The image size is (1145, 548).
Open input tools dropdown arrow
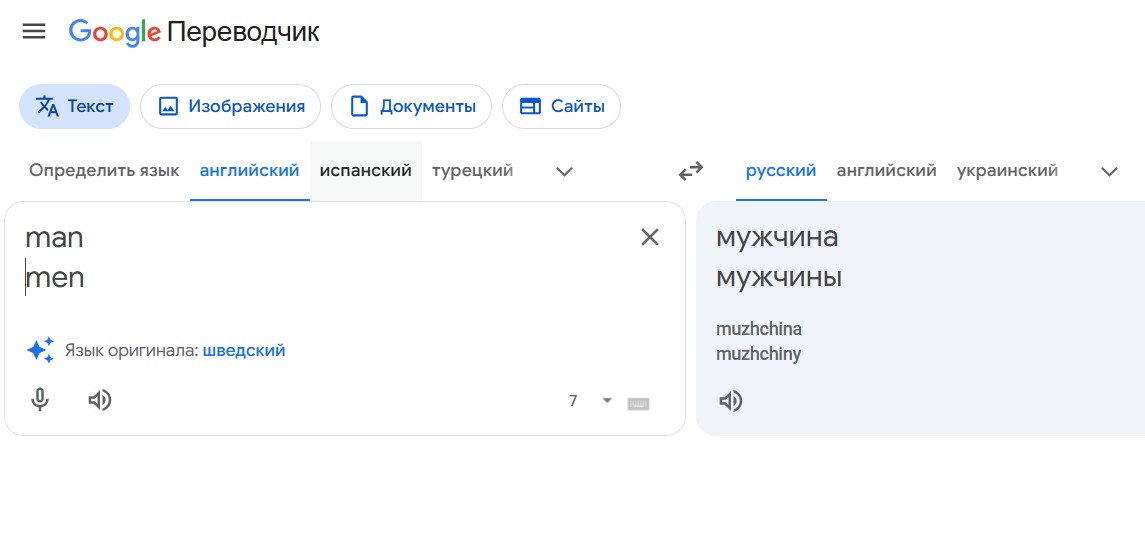pos(607,400)
